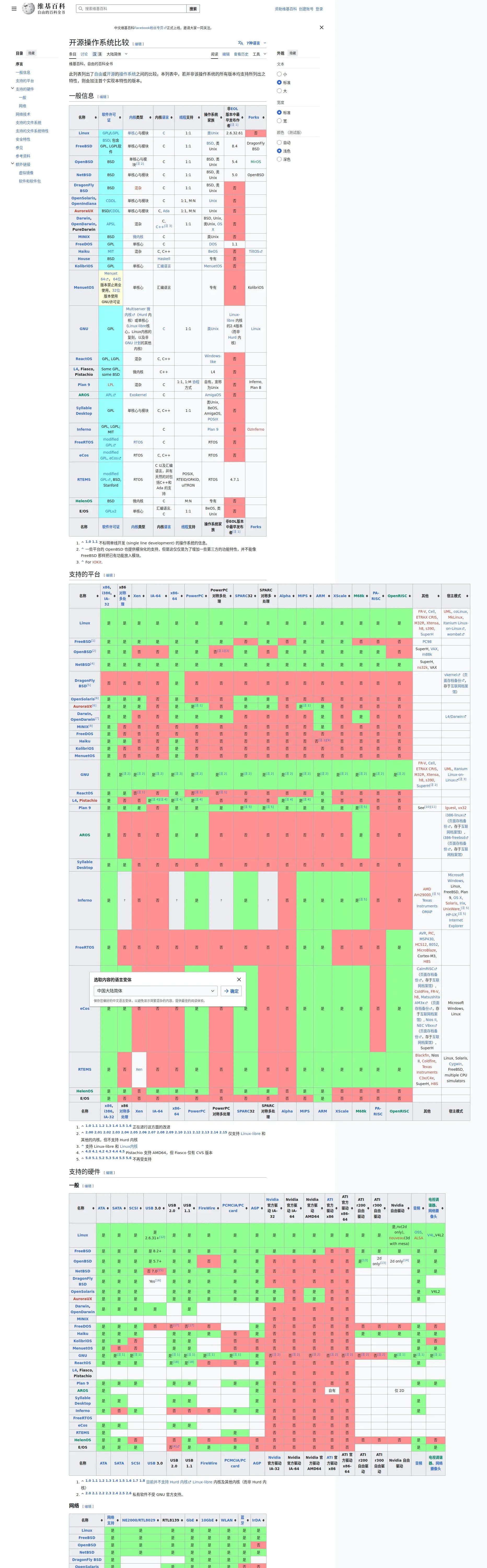487x1568 pixels.
Task: Open the 登录 link
Action: (x=319, y=9)
